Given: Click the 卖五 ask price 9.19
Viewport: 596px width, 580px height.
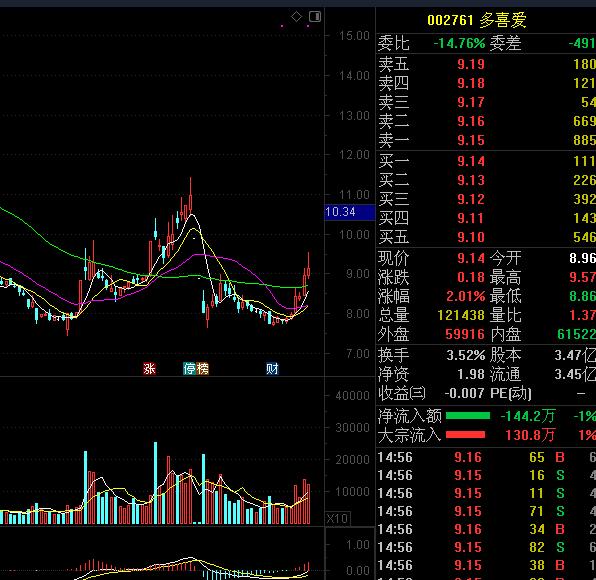Looking at the screenshot, I should pos(471,64).
